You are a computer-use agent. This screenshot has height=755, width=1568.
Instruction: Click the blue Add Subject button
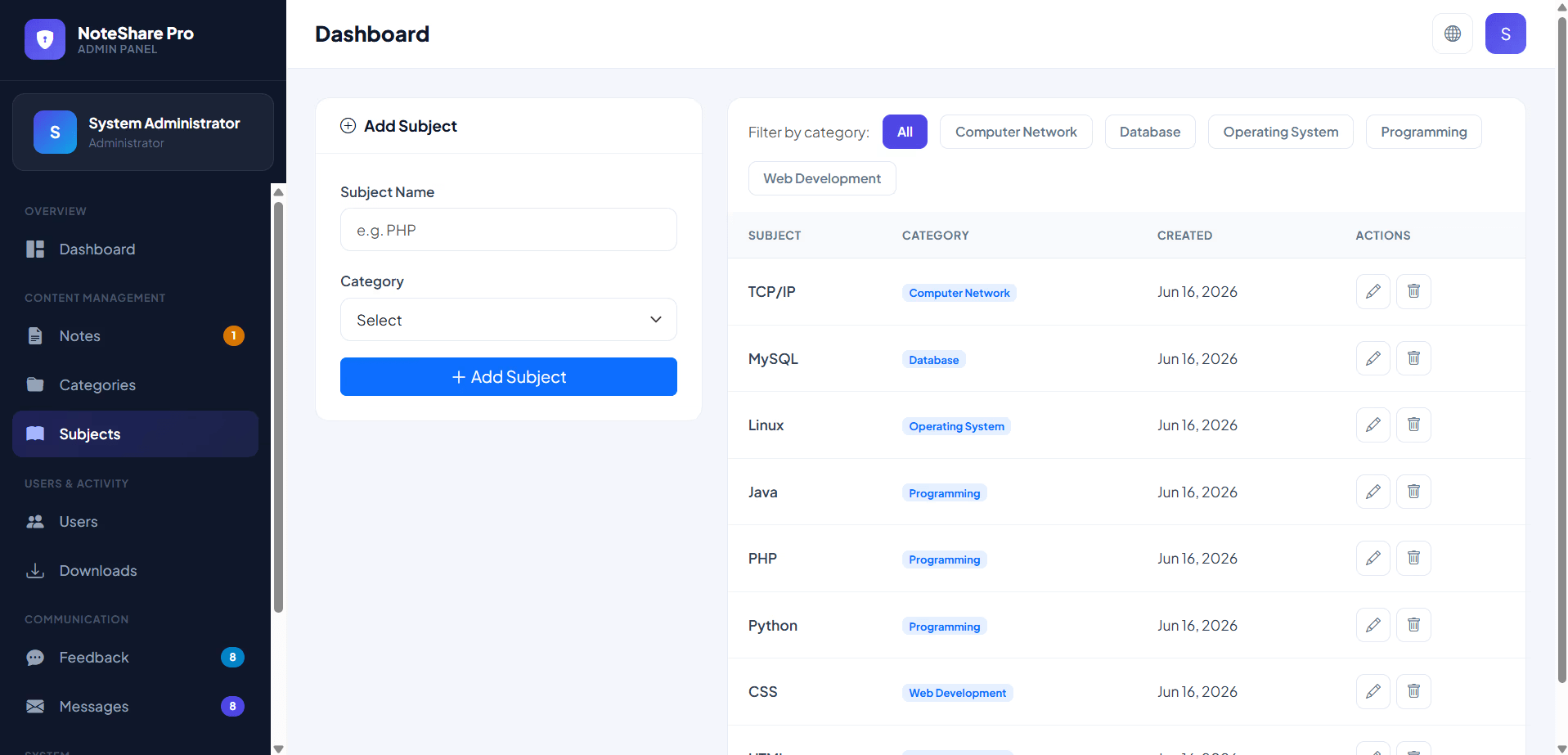(509, 376)
